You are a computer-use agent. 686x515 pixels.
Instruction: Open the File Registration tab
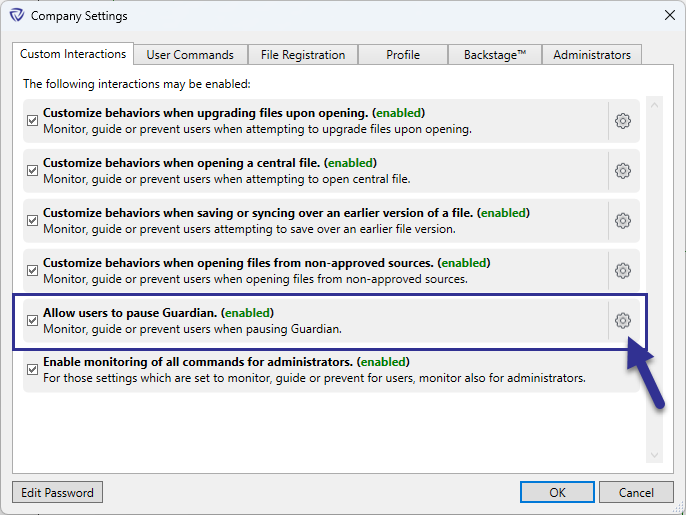tap(302, 55)
